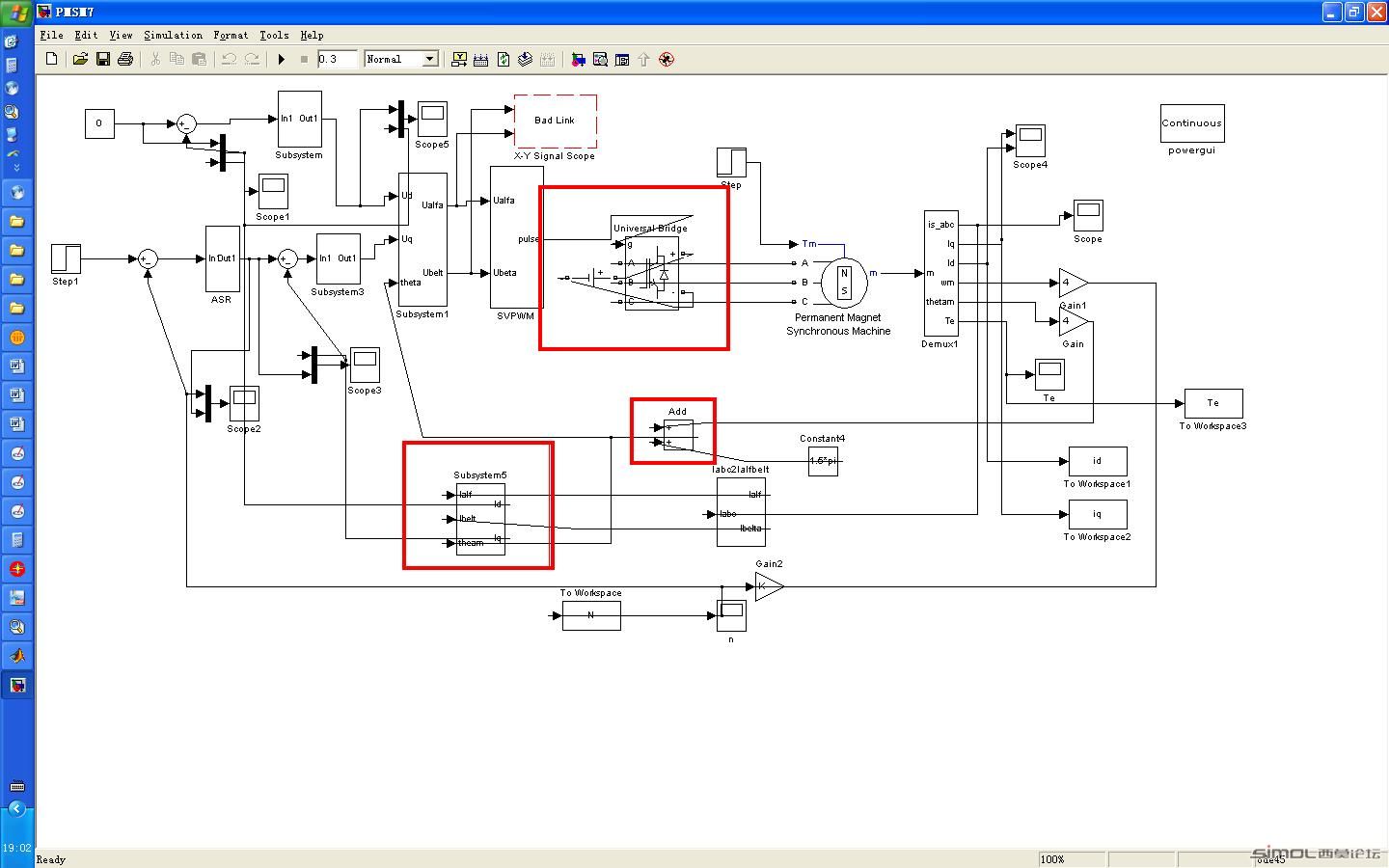
Task: Select the Te scope block
Action: (1049, 374)
